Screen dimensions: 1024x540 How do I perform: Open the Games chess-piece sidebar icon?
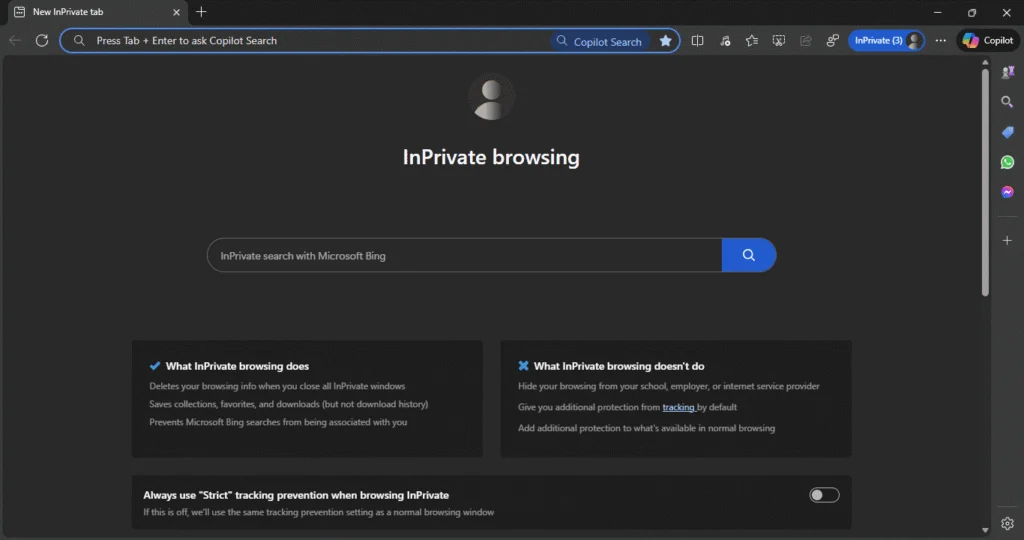pyautogui.click(x=1008, y=72)
